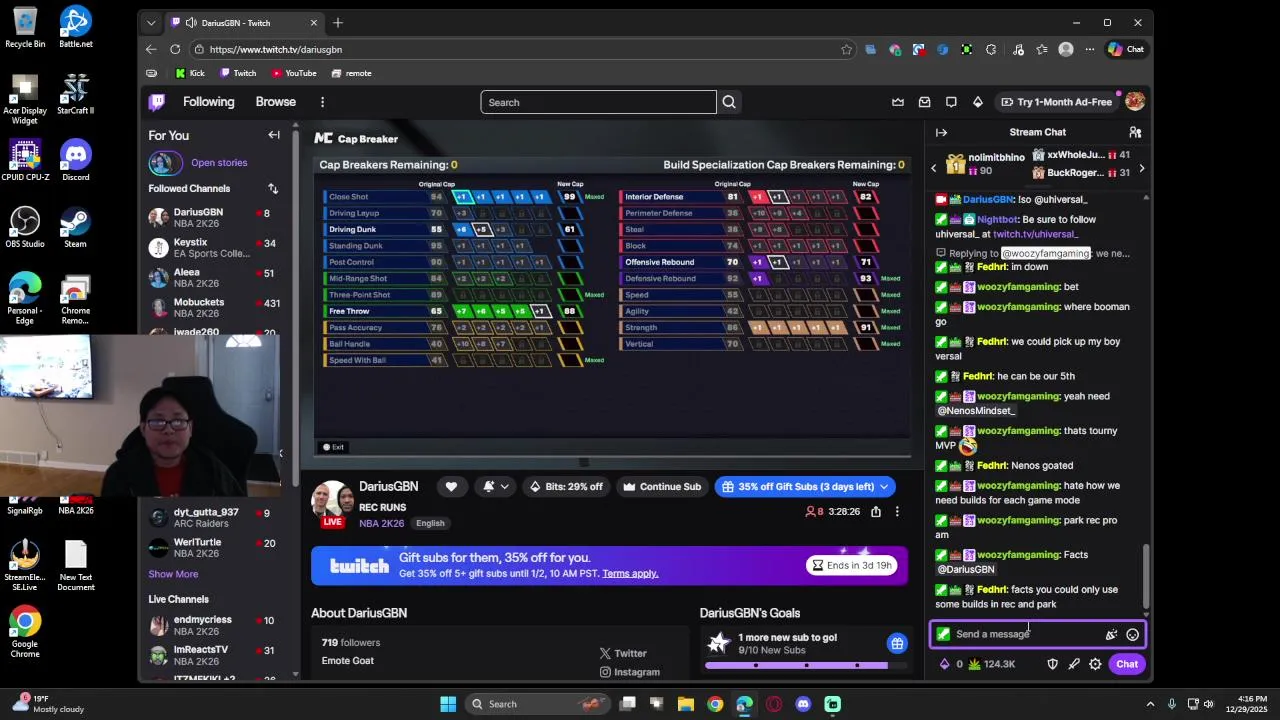Open the remote bookmark
This screenshot has height=720, width=1280.
(x=351, y=73)
